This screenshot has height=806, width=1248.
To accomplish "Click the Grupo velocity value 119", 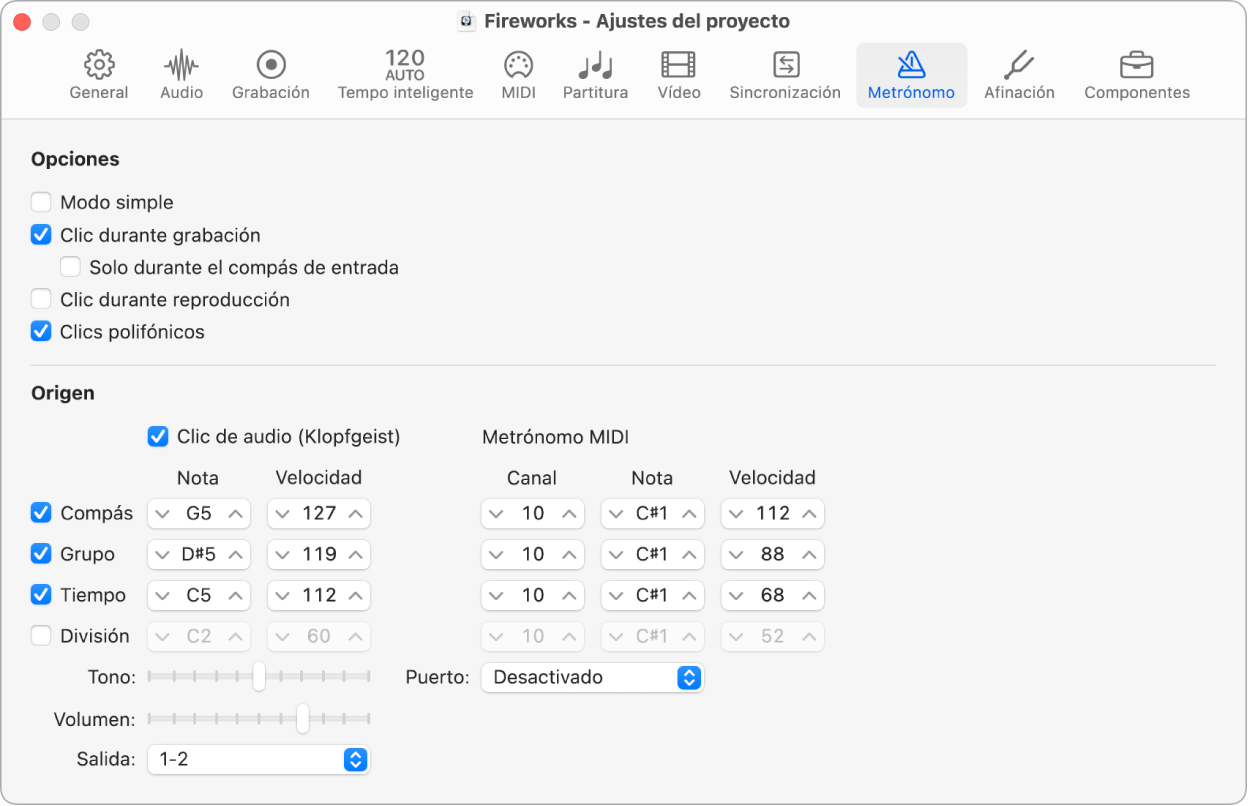I will tap(319, 554).
